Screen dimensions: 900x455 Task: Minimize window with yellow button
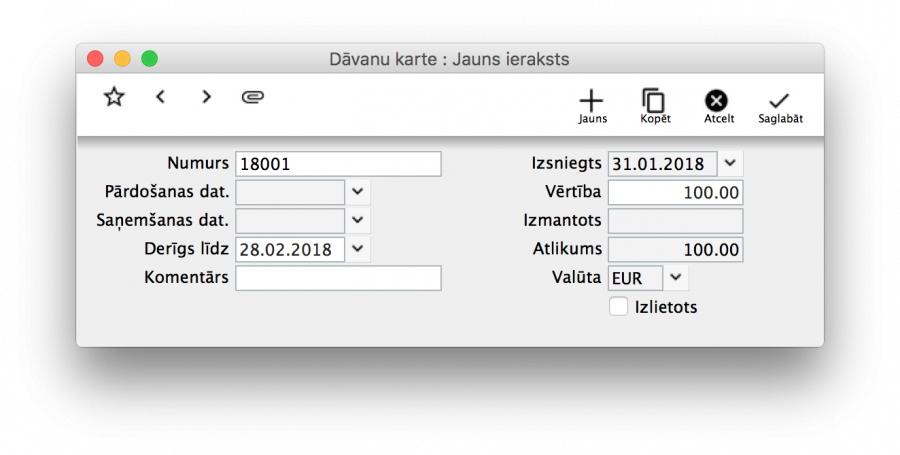pyautogui.click(x=122, y=59)
